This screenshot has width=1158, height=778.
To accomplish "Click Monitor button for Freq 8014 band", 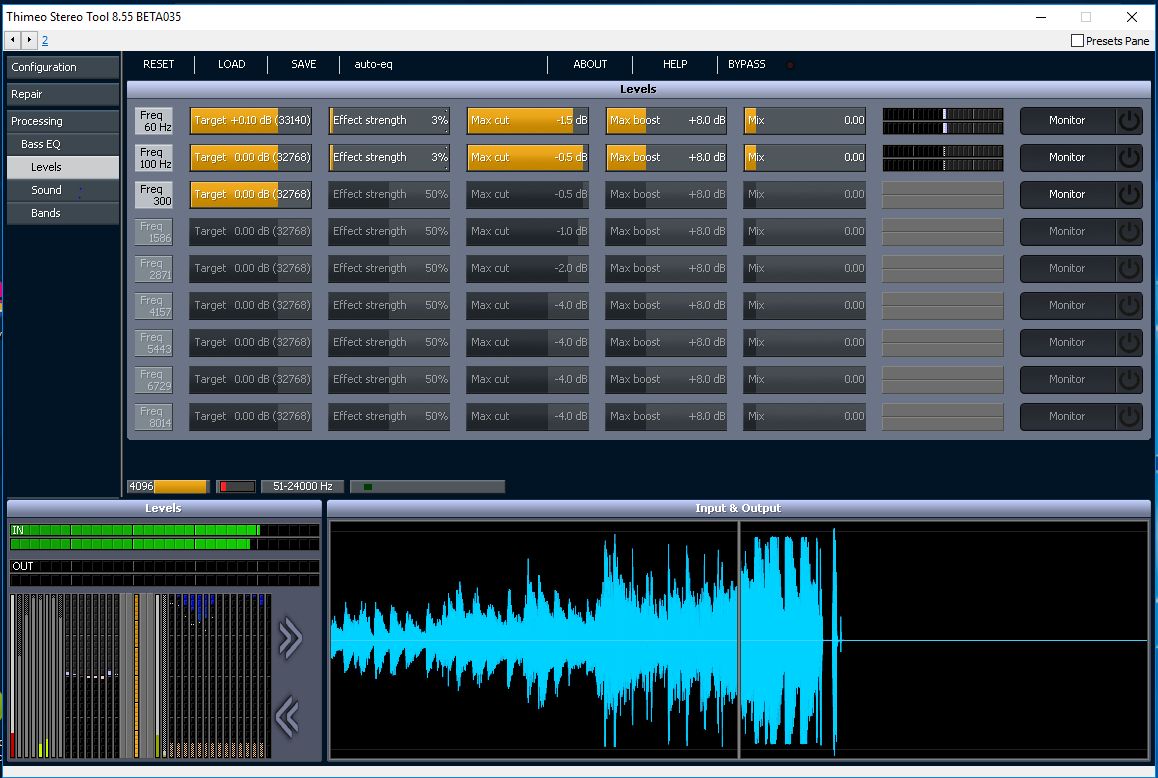I will [x=1067, y=416].
